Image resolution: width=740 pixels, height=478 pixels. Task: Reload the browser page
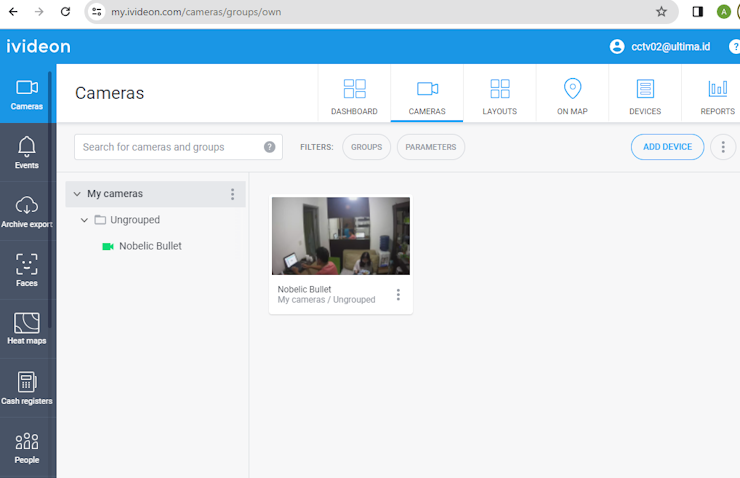click(65, 12)
